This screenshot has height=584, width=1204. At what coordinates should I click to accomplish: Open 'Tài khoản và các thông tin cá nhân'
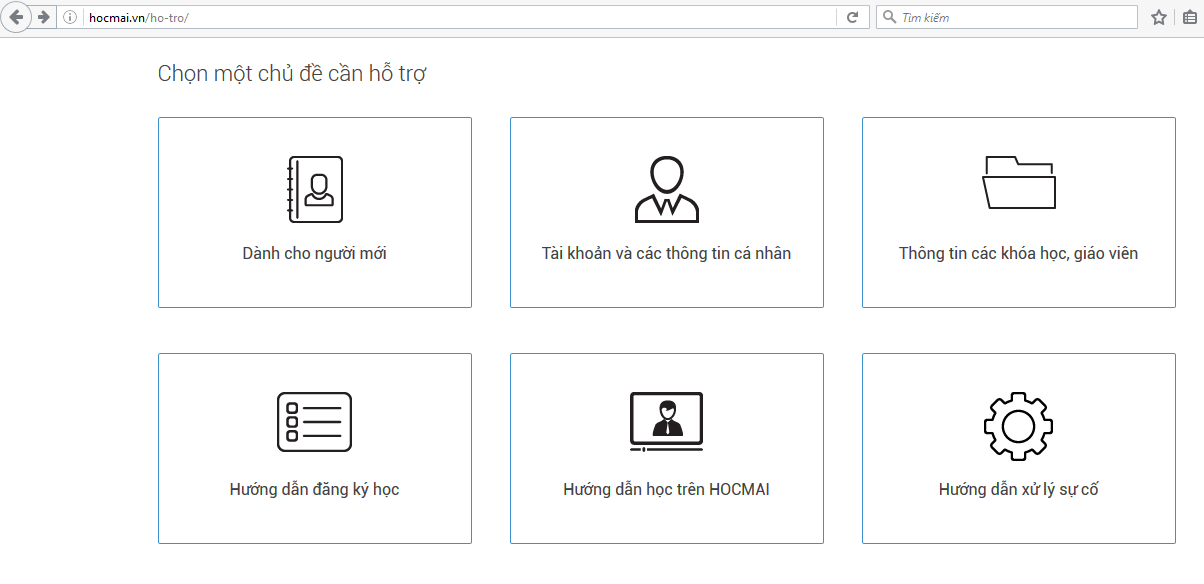coord(667,254)
